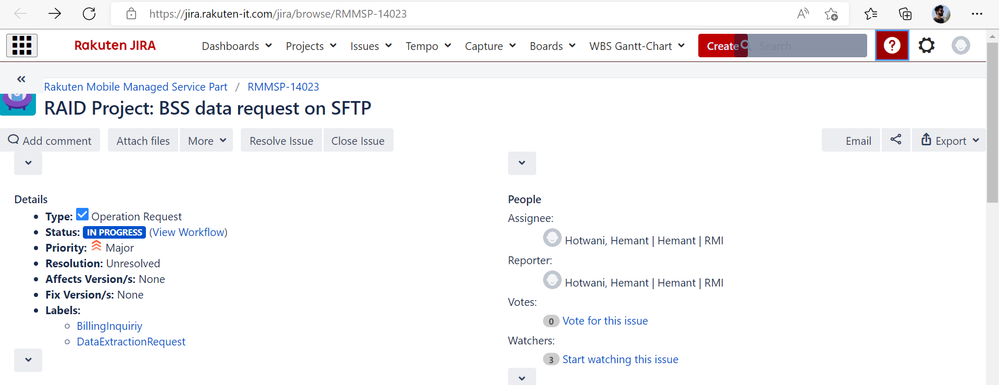This screenshot has width=999, height=385.
Task: Open the application switcher grid icon
Action: 22,45
